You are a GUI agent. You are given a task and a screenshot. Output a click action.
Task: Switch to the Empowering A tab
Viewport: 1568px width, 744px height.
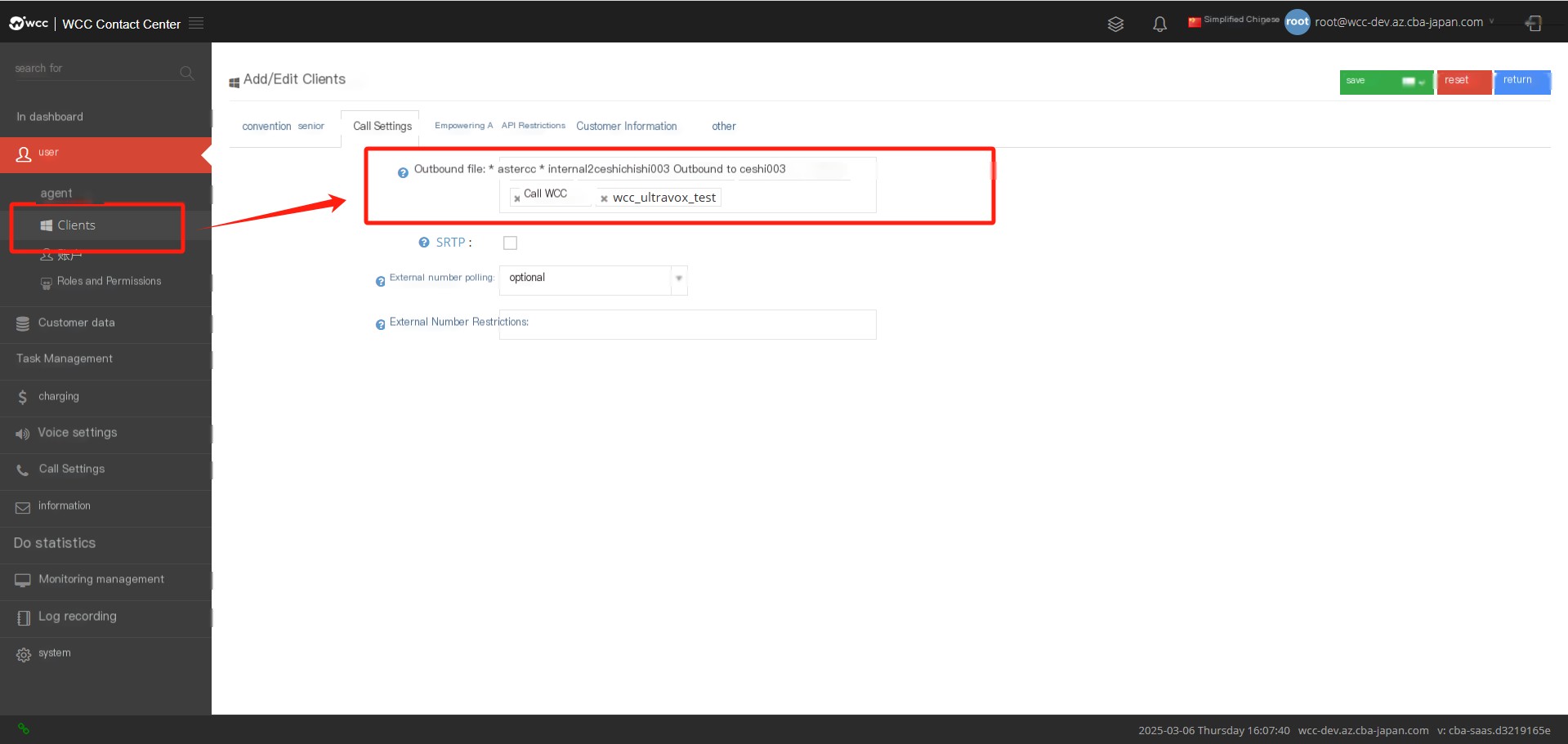click(x=463, y=126)
